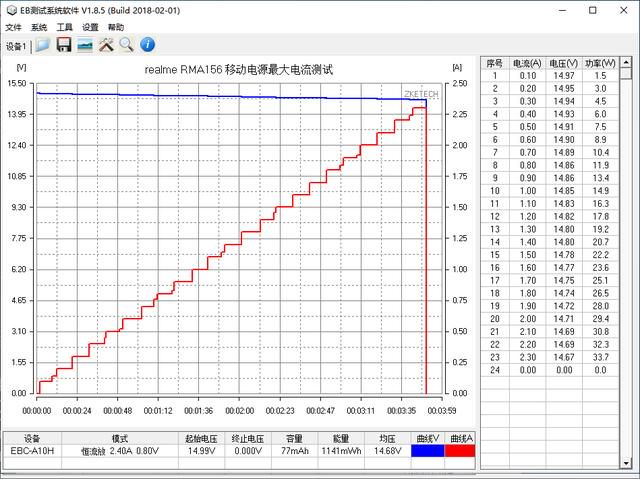This screenshot has width=640, height=479.
Task: Open the 帮助 menu
Action: pos(116,27)
